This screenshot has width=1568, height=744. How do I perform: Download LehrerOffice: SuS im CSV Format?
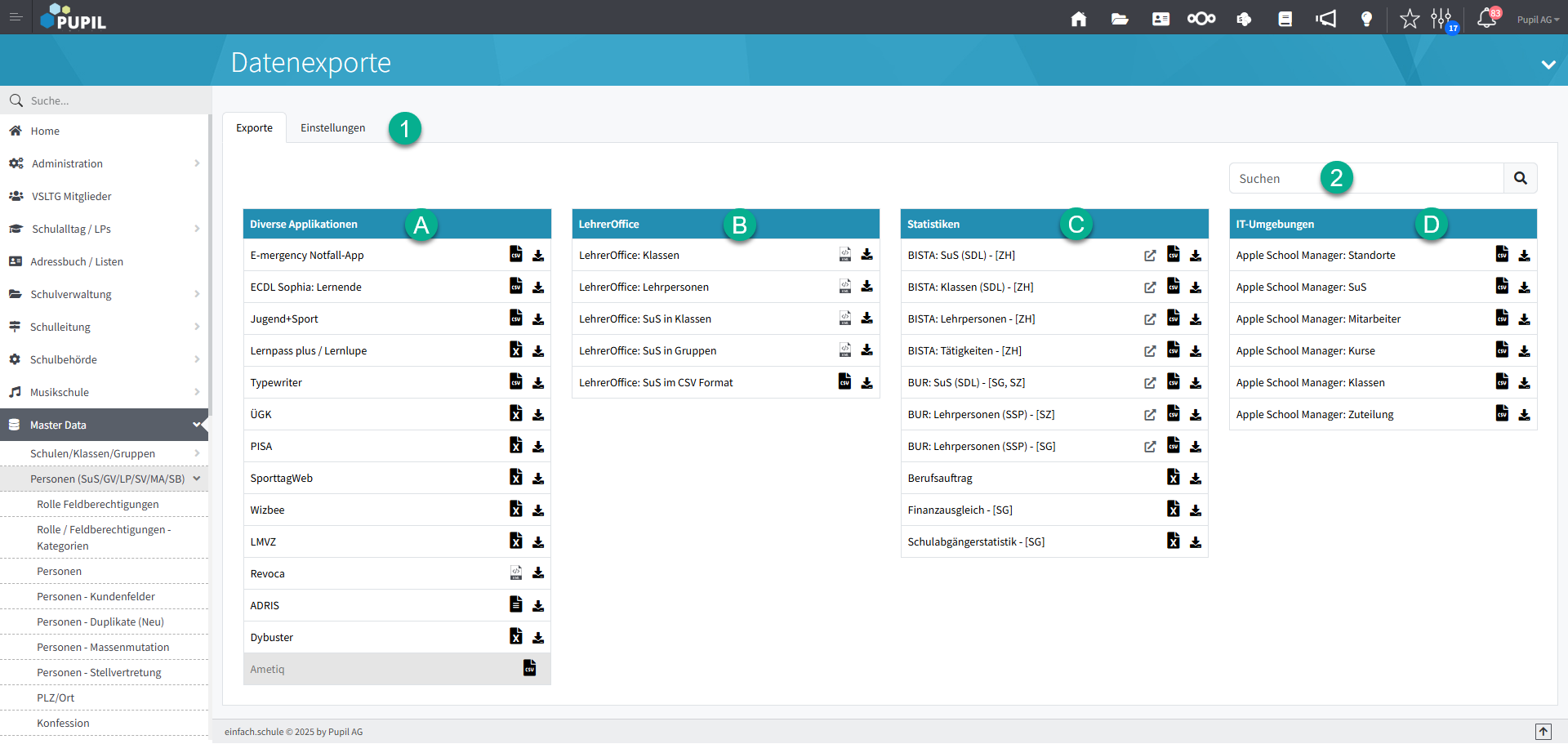tap(867, 383)
